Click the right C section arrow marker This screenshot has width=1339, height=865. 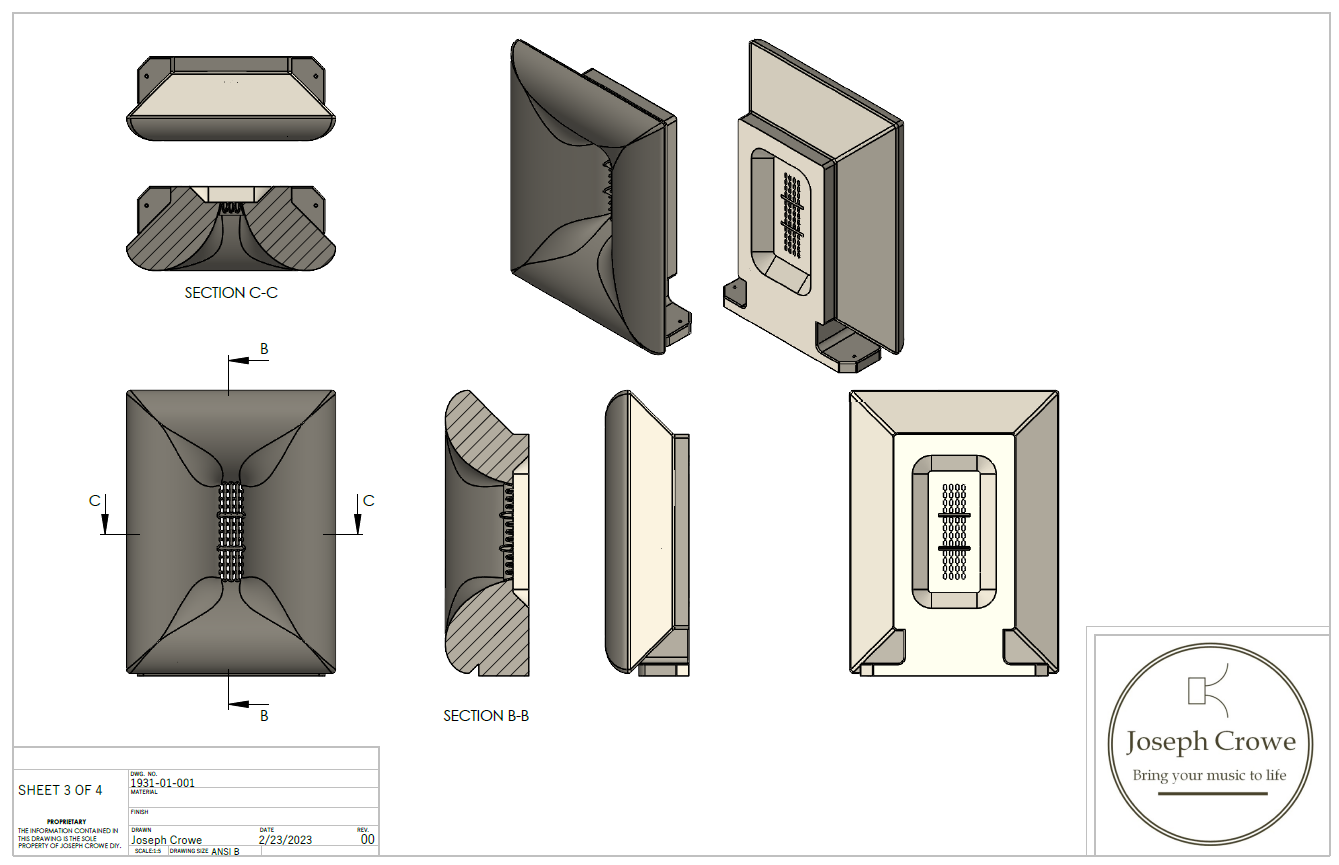[357, 513]
